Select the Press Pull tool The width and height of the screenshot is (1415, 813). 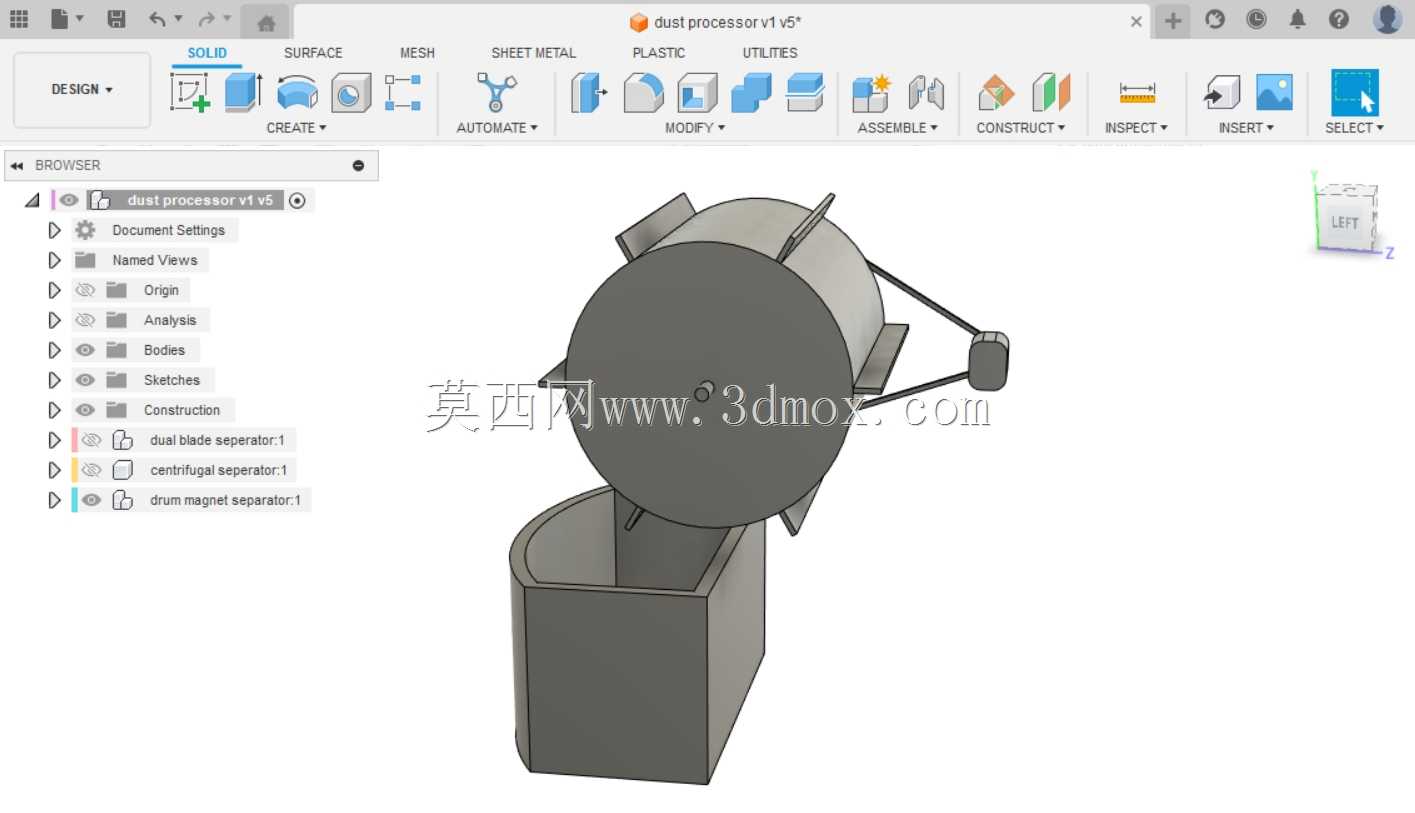point(590,93)
